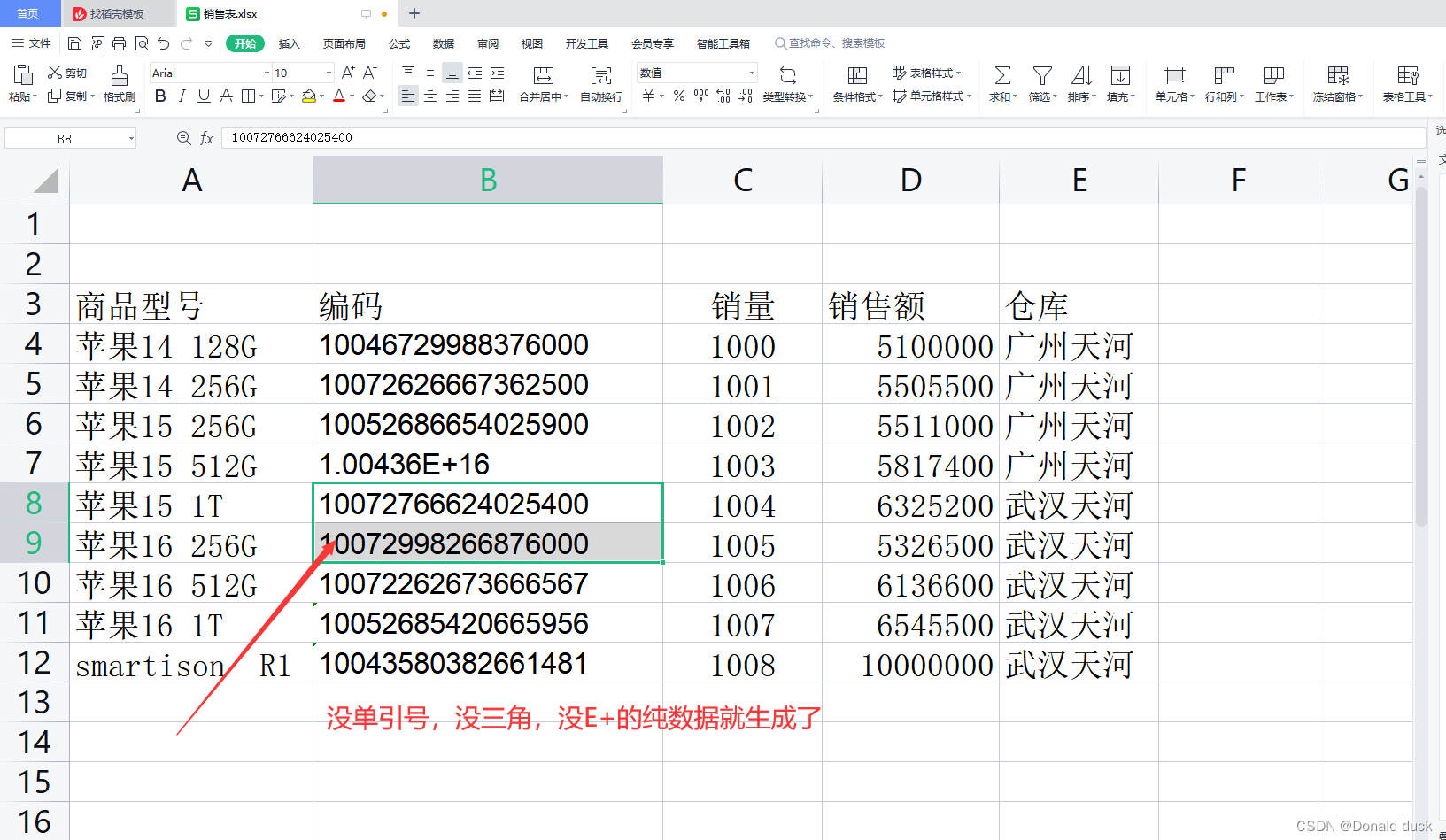Decrease font size with A- icon
The height and width of the screenshot is (840, 1446).
click(370, 73)
